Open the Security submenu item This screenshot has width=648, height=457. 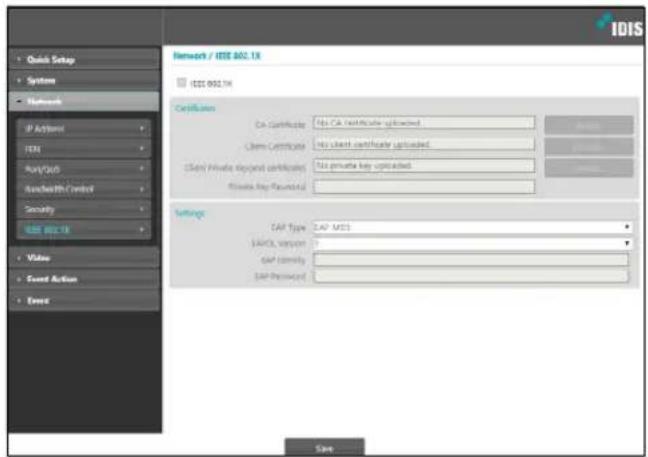[84, 209]
